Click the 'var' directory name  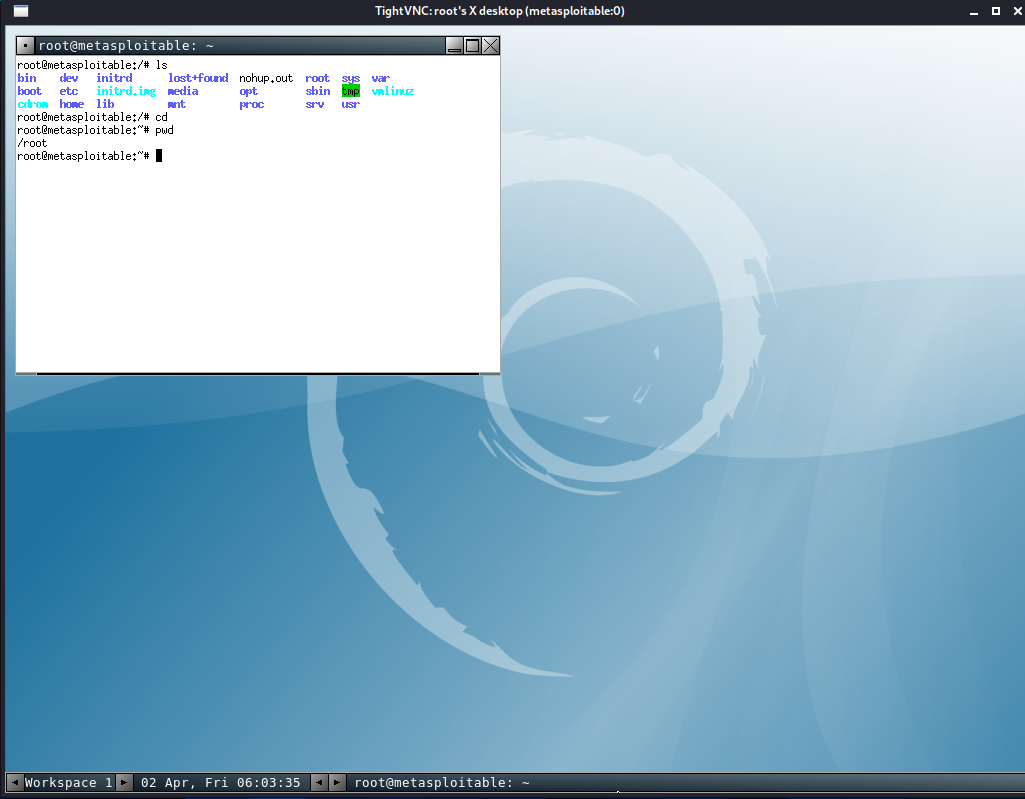380,78
